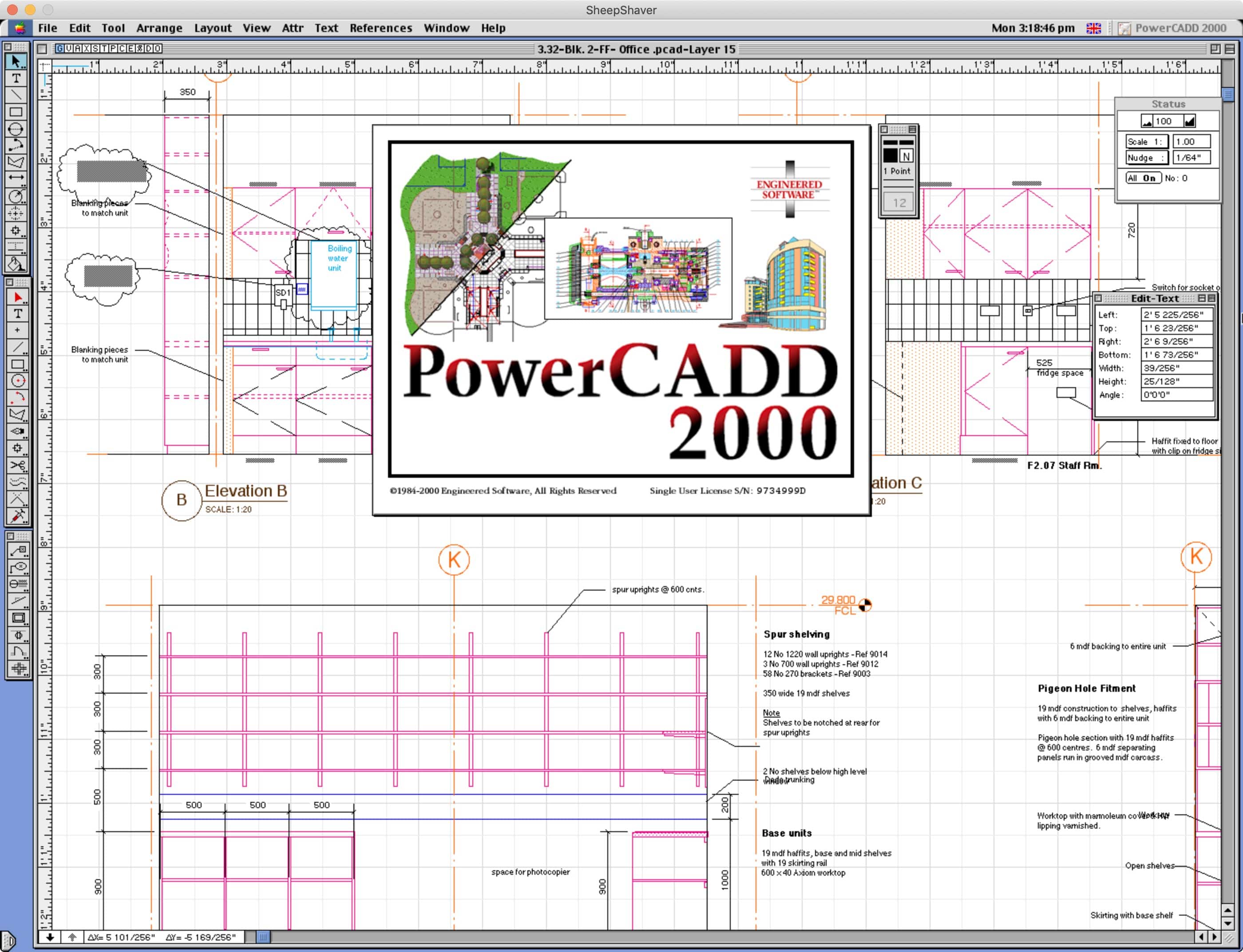This screenshot has height=952, width=1243.
Task: Click the scroll right arrow at the bottom right
Action: click(1214, 937)
